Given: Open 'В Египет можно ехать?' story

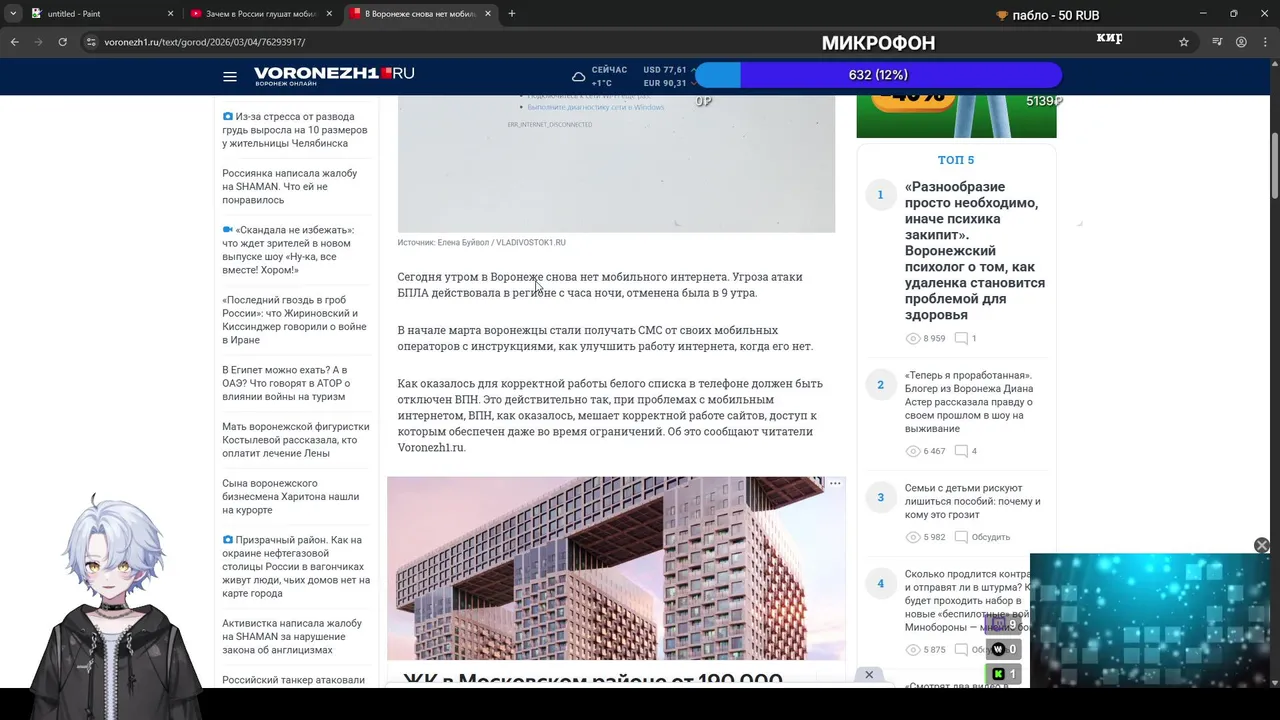Looking at the screenshot, I should [x=286, y=383].
